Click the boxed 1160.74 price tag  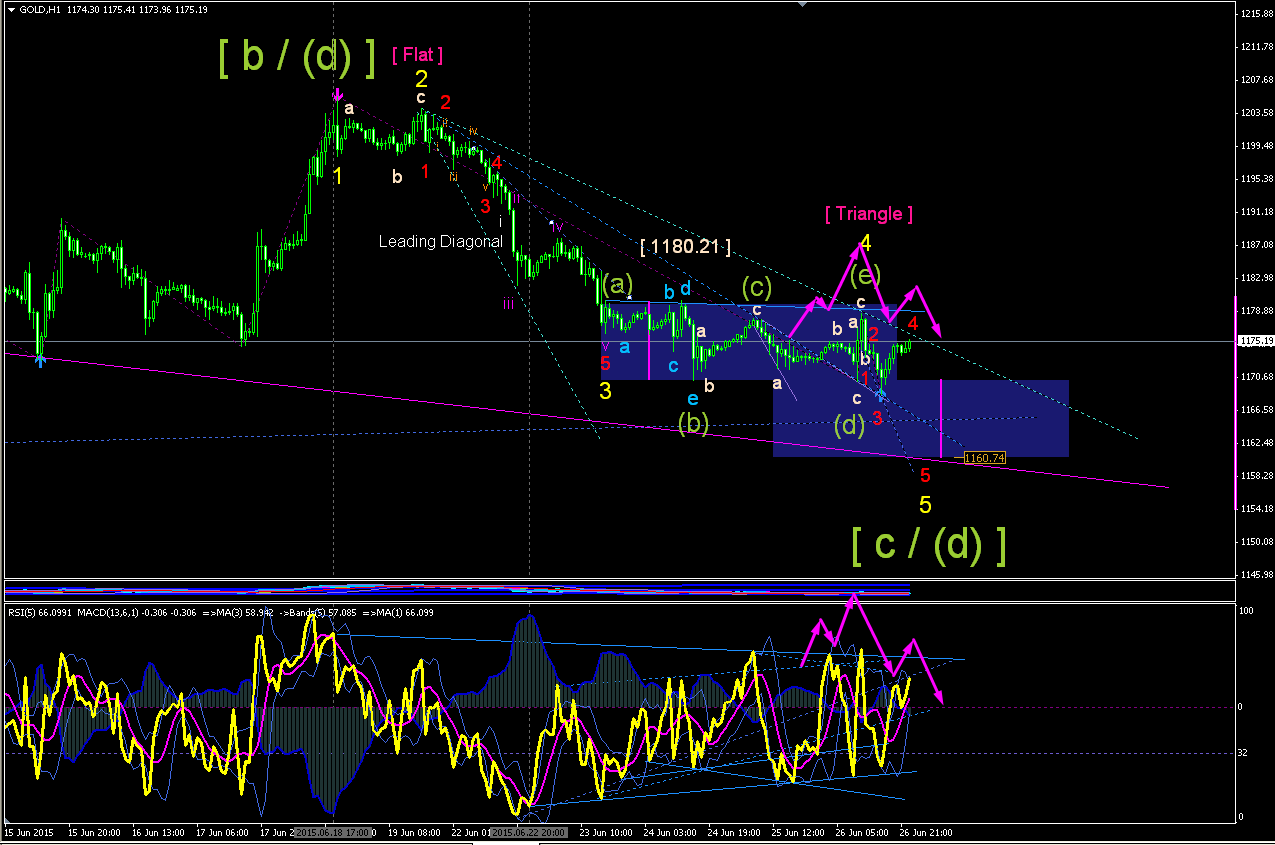(x=984, y=457)
